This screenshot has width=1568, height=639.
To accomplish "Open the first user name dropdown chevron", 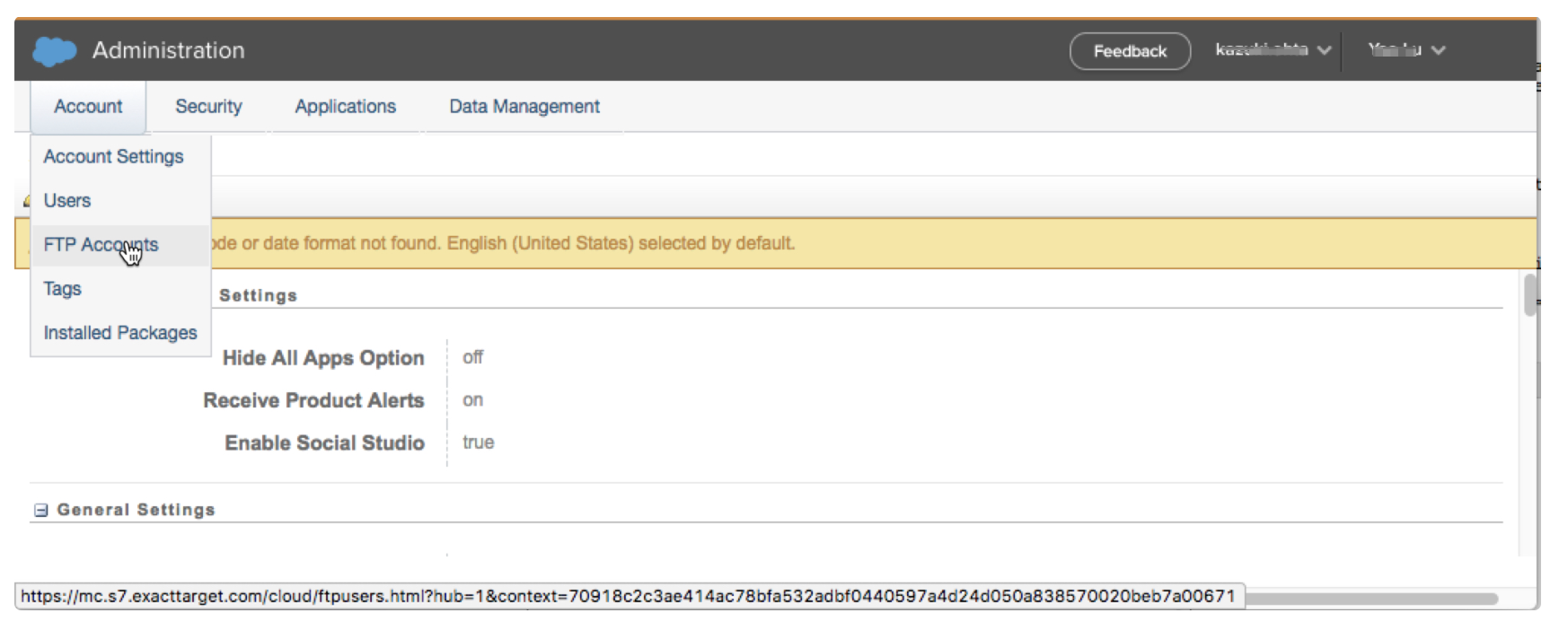I will pos(1324,50).
